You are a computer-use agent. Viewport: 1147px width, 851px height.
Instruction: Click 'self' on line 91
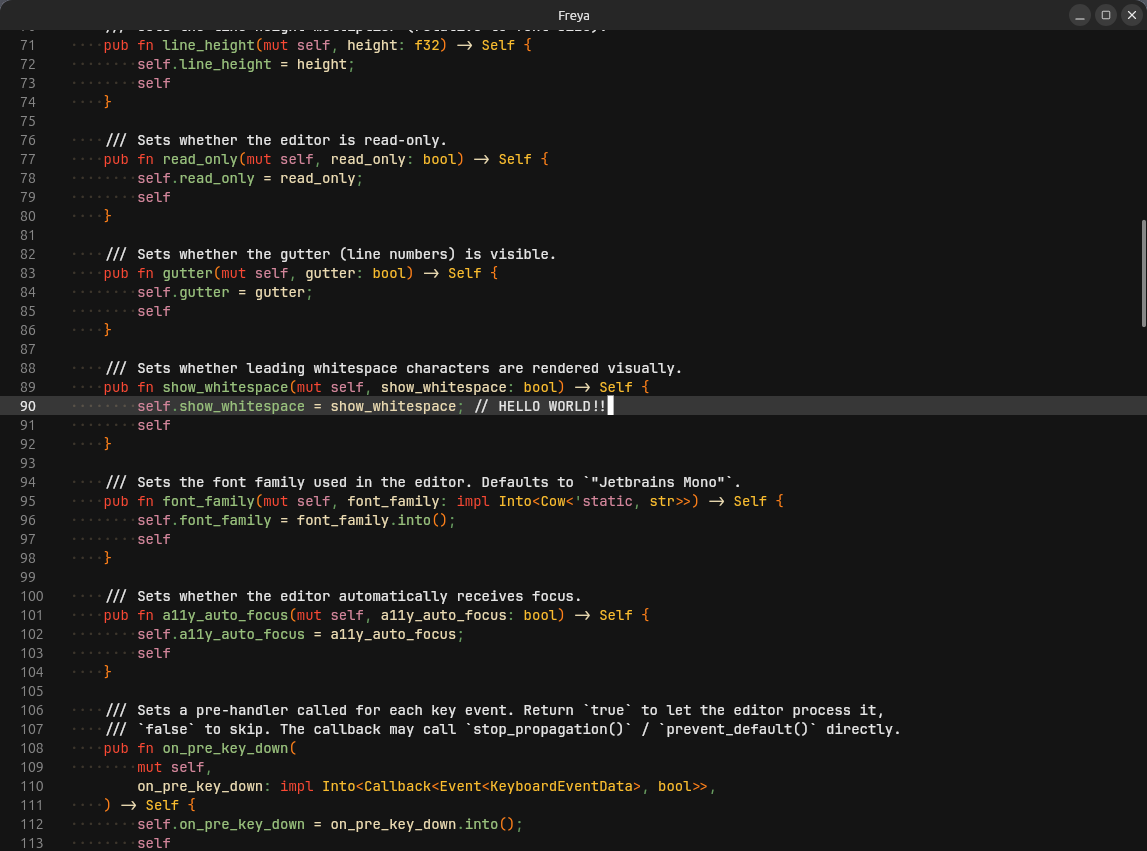(154, 426)
